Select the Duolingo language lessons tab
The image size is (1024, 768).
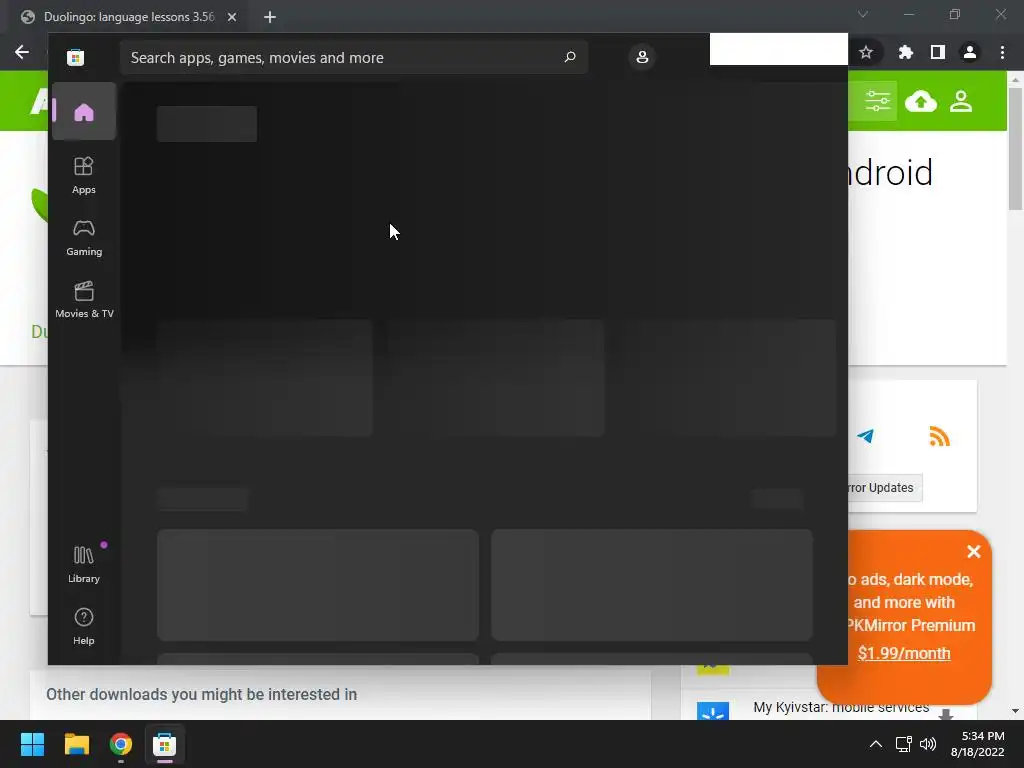[129, 17]
